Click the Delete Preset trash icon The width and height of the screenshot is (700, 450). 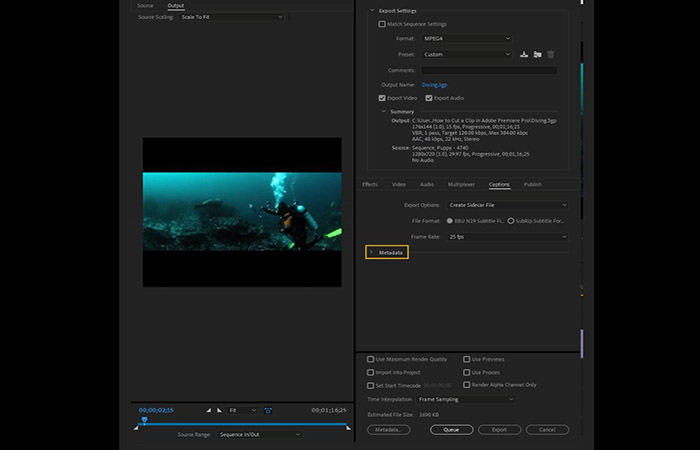pyautogui.click(x=551, y=54)
